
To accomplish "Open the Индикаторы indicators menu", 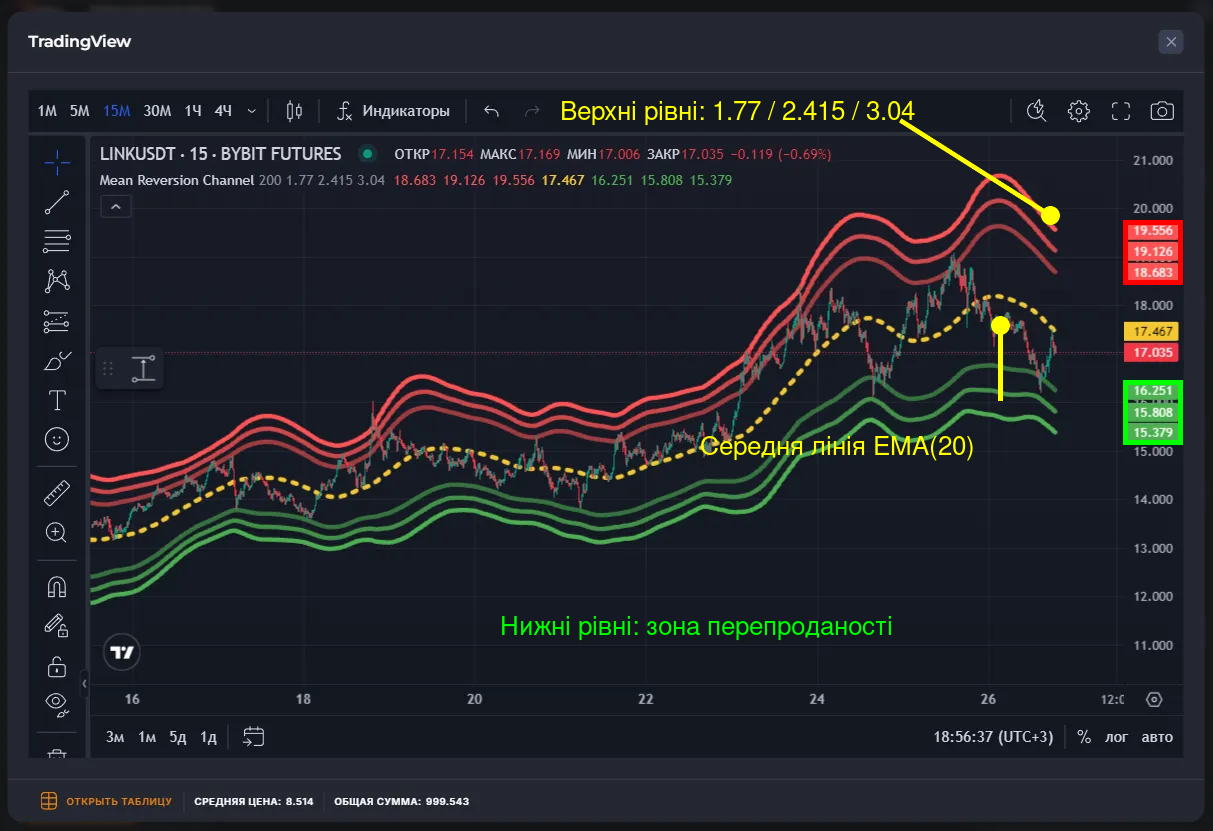I will pos(393,111).
